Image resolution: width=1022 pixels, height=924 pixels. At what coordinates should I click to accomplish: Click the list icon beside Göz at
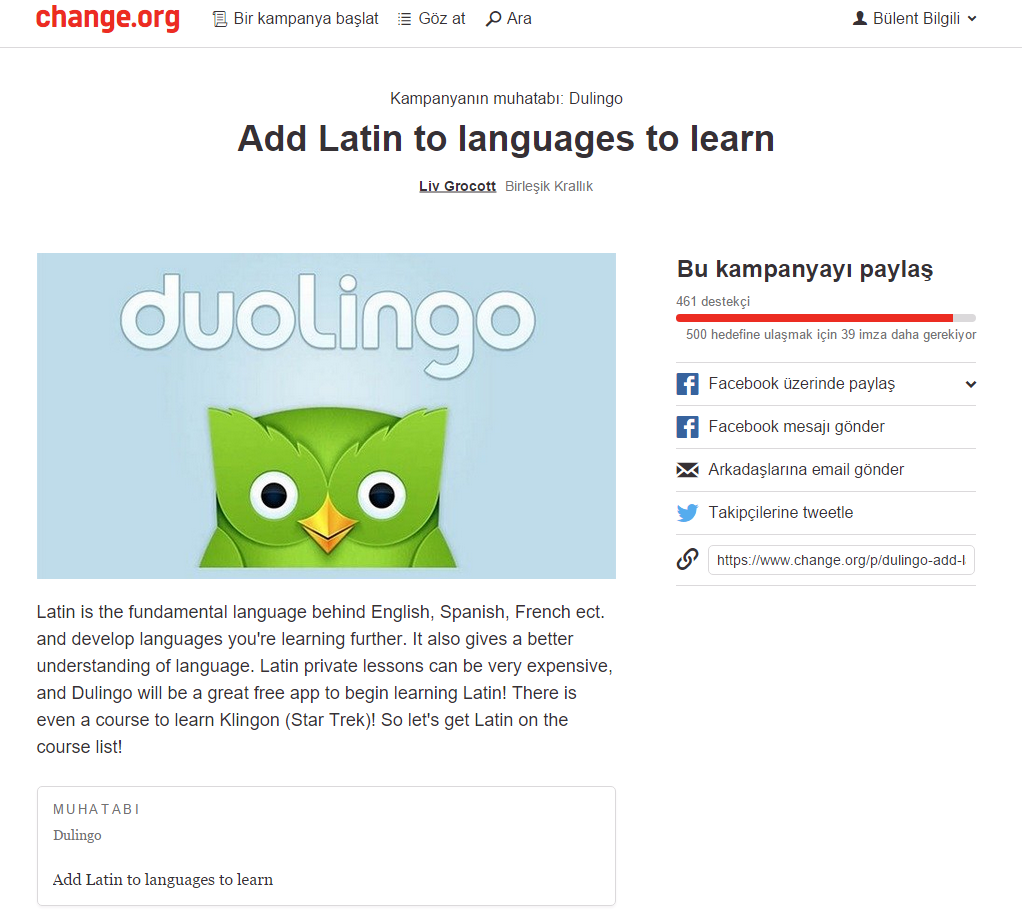click(405, 19)
